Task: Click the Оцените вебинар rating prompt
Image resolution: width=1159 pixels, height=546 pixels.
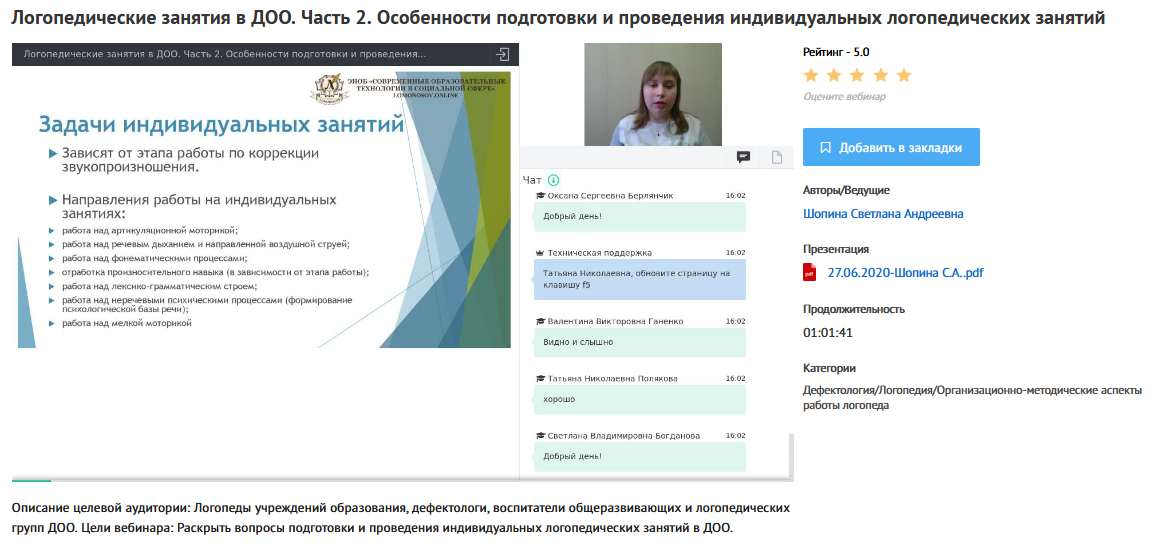Action: [x=844, y=97]
